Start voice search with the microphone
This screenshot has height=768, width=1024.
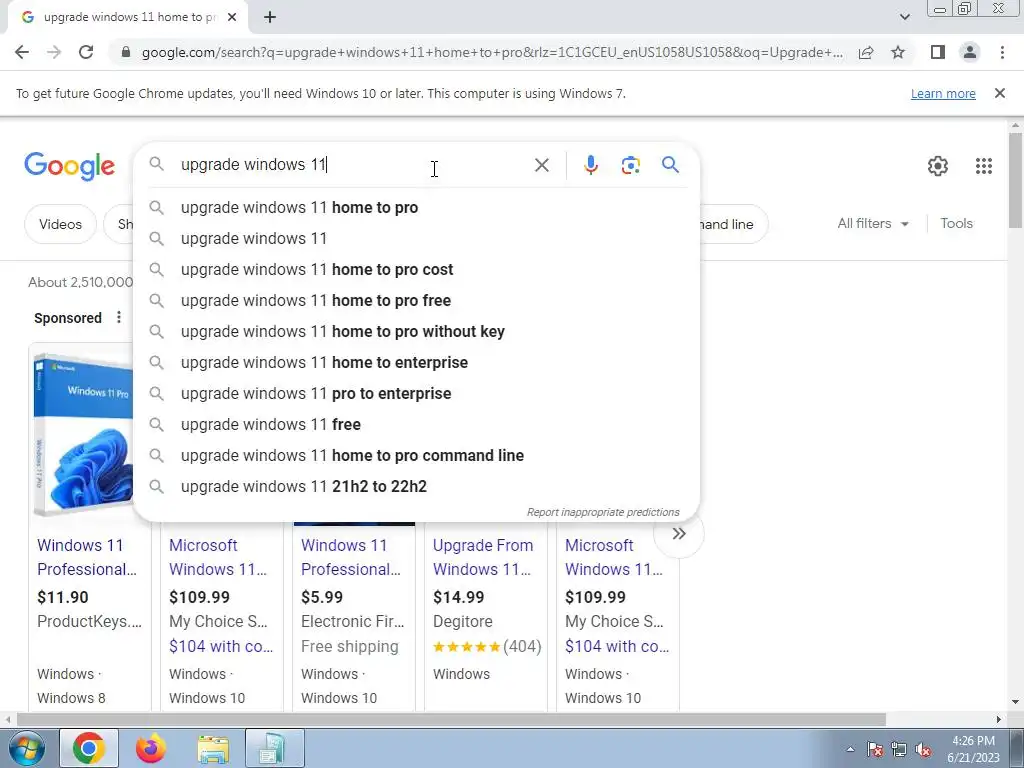coord(591,165)
